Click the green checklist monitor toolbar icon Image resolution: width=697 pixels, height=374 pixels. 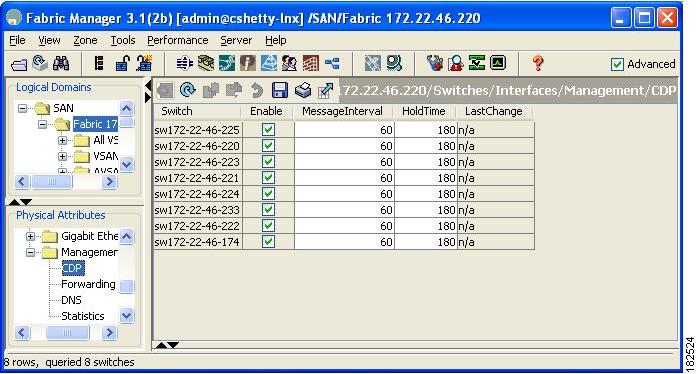[477, 63]
